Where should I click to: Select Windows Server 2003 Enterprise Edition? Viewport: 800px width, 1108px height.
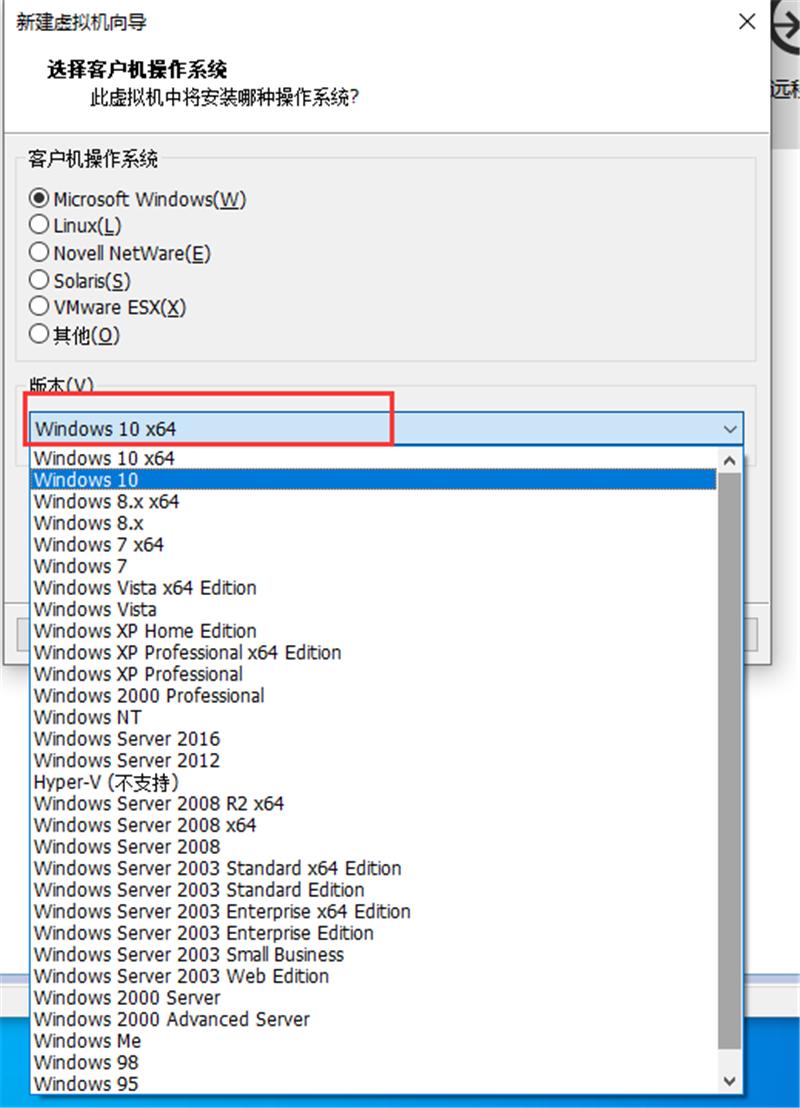click(x=374, y=933)
